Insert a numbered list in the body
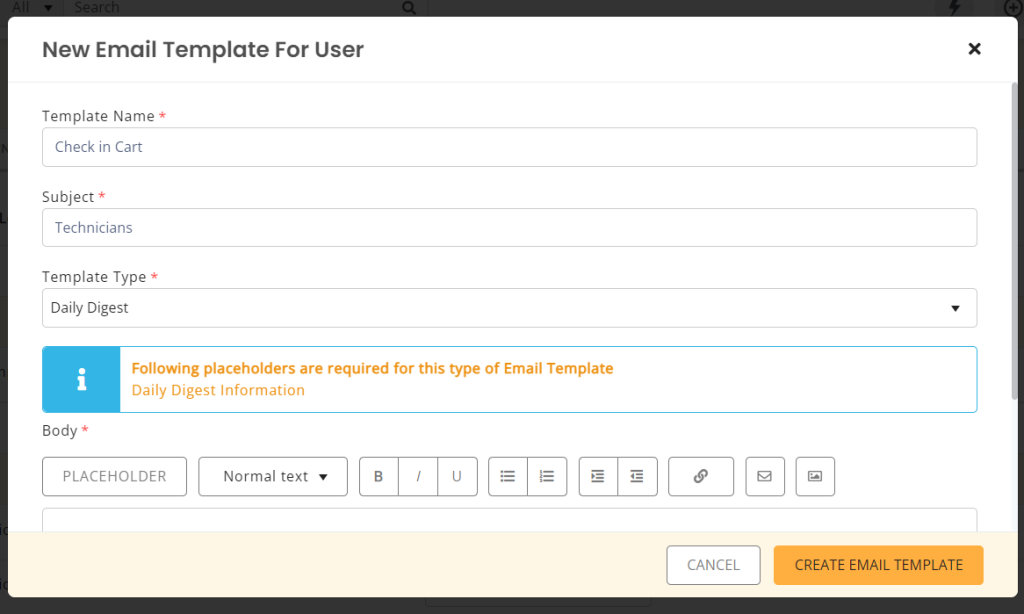The width and height of the screenshot is (1024, 614). pos(547,476)
